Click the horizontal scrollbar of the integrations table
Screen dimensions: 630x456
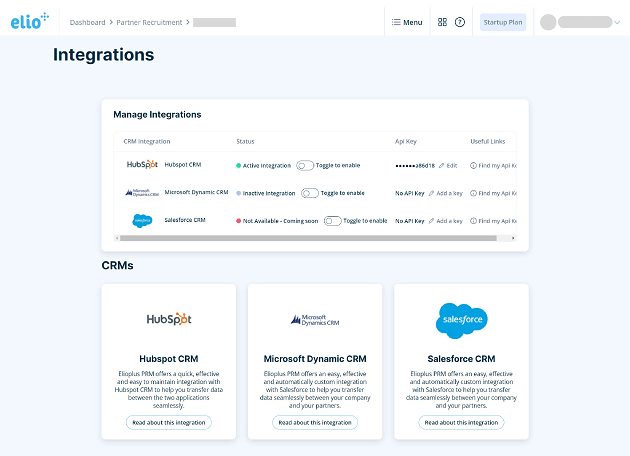308,238
